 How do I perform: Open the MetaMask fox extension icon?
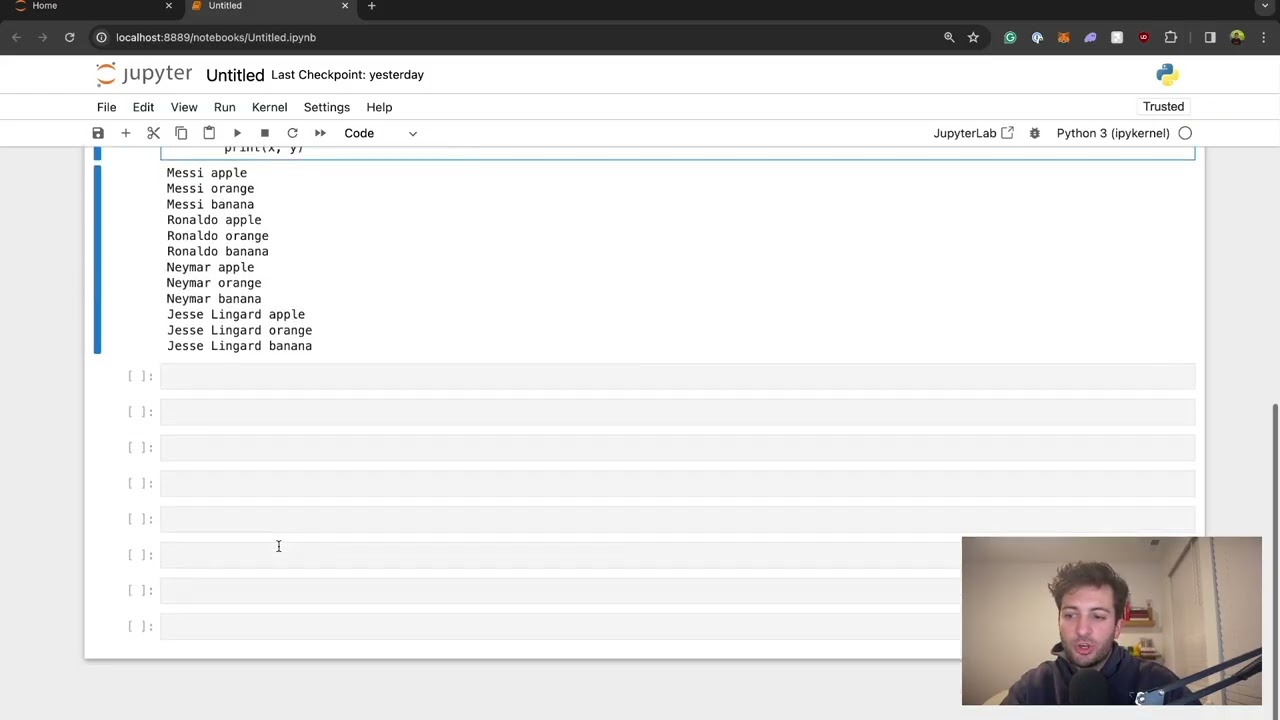click(1063, 38)
